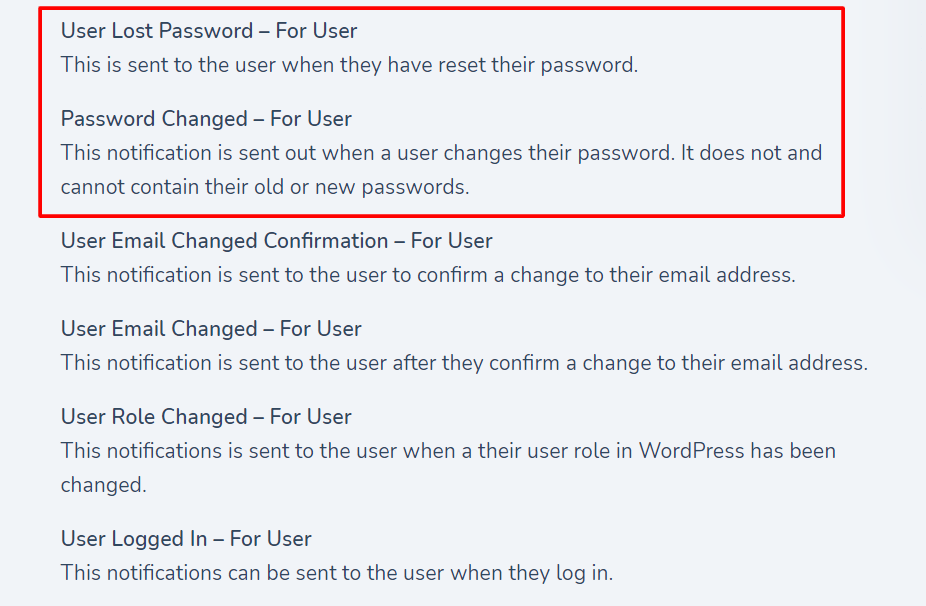Screen dimensions: 926x606
Task: Click the text mentioning user role in WordPress
Action: coord(448,451)
